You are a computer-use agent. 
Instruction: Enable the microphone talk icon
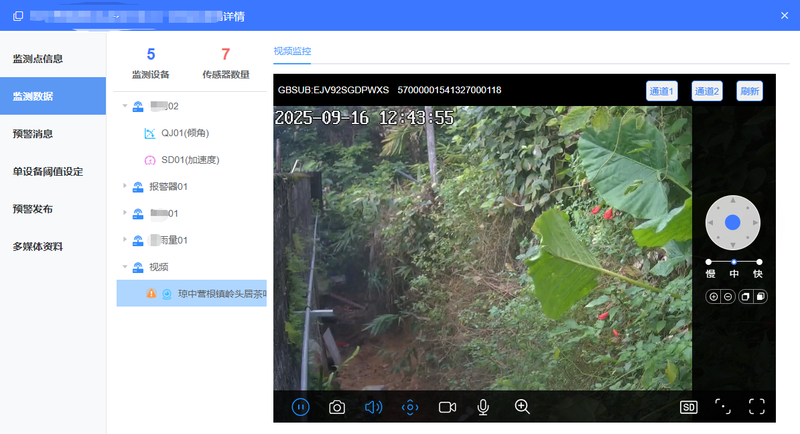(x=484, y=407)
